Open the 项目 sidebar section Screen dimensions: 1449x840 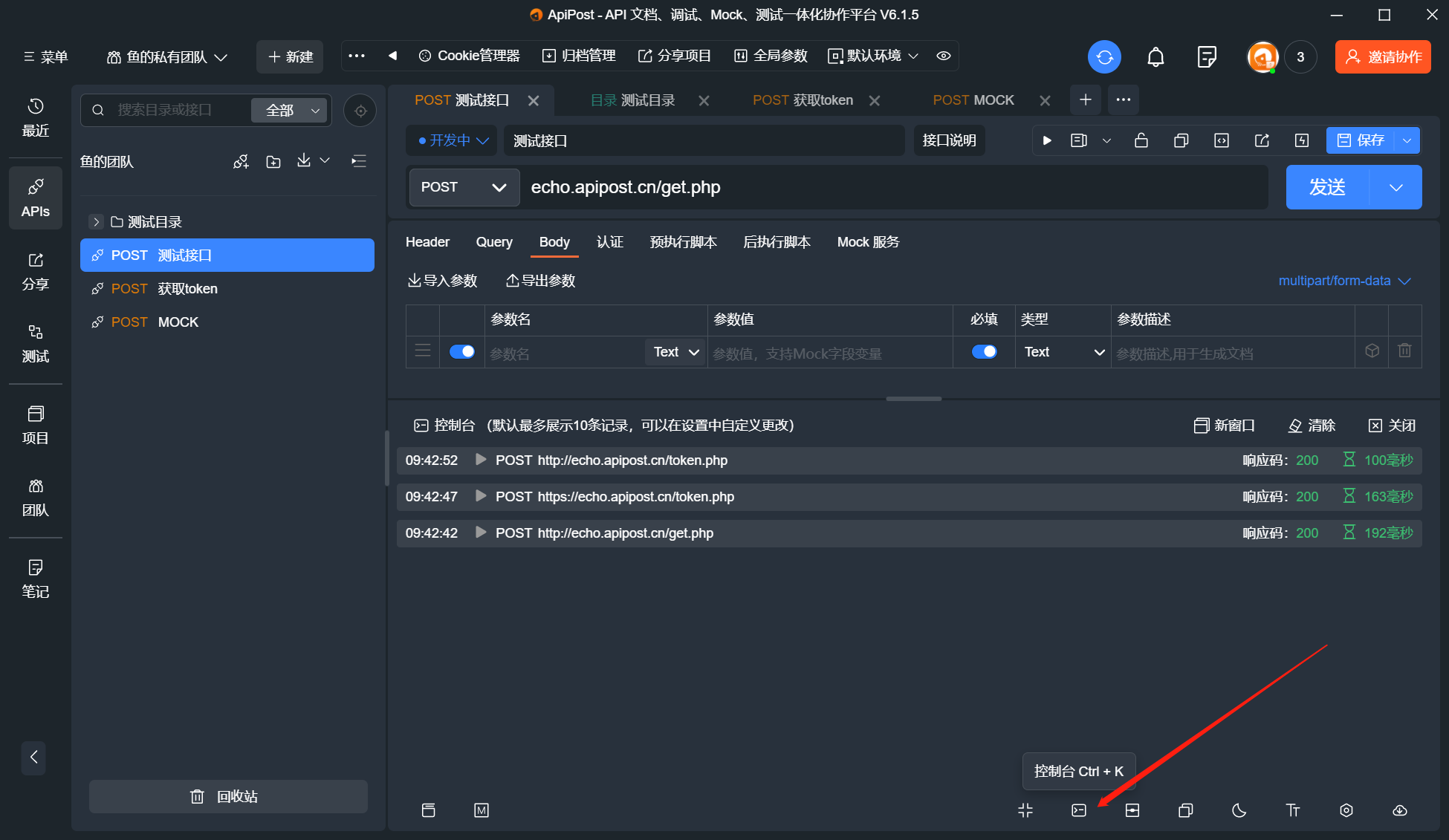(x=35, y=426)
